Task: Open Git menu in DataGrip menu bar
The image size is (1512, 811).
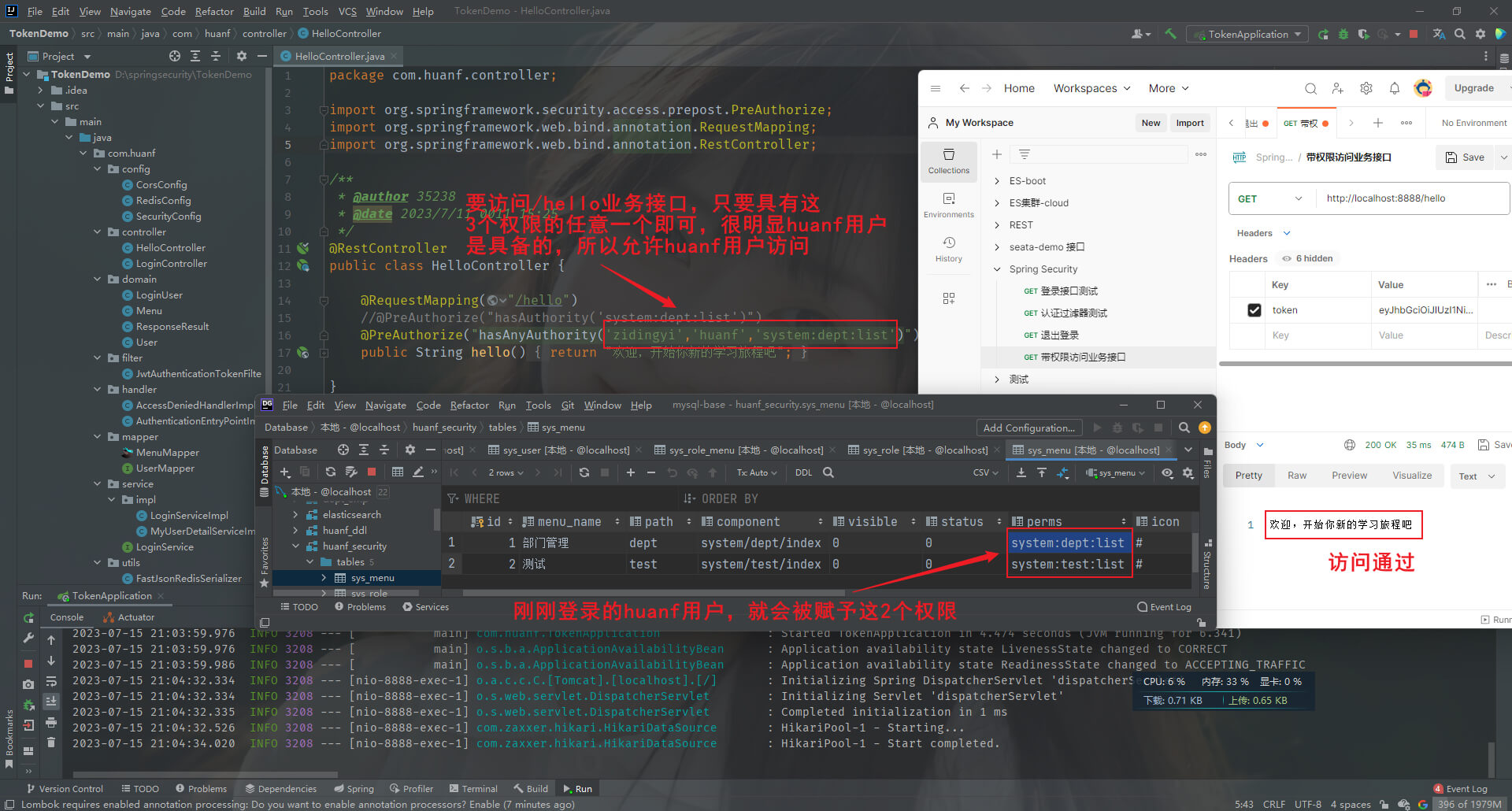Action: [x=568, y=405]
